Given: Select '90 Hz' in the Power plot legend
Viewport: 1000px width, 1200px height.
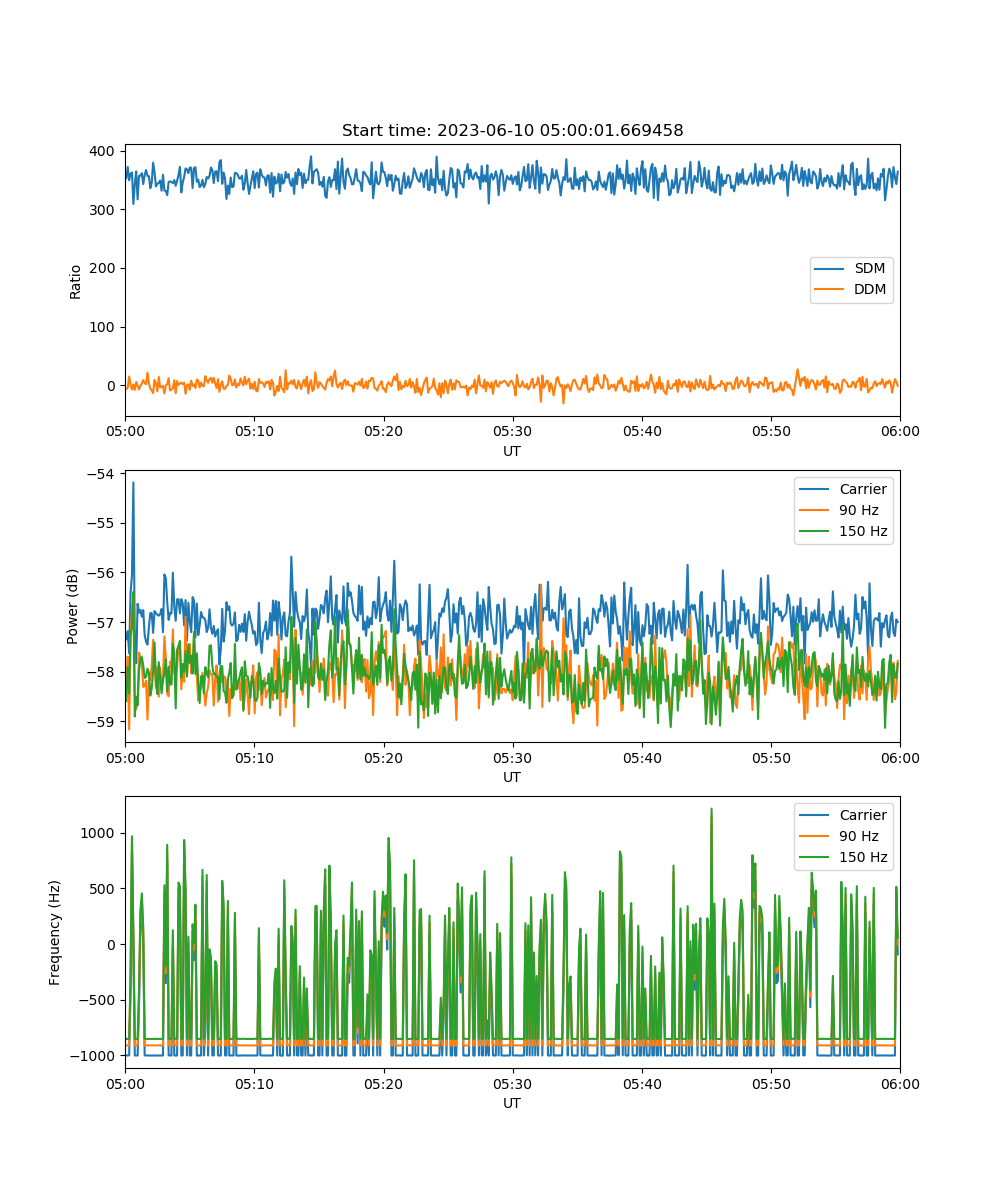Looking at the screenshot, I should point(859,510).
